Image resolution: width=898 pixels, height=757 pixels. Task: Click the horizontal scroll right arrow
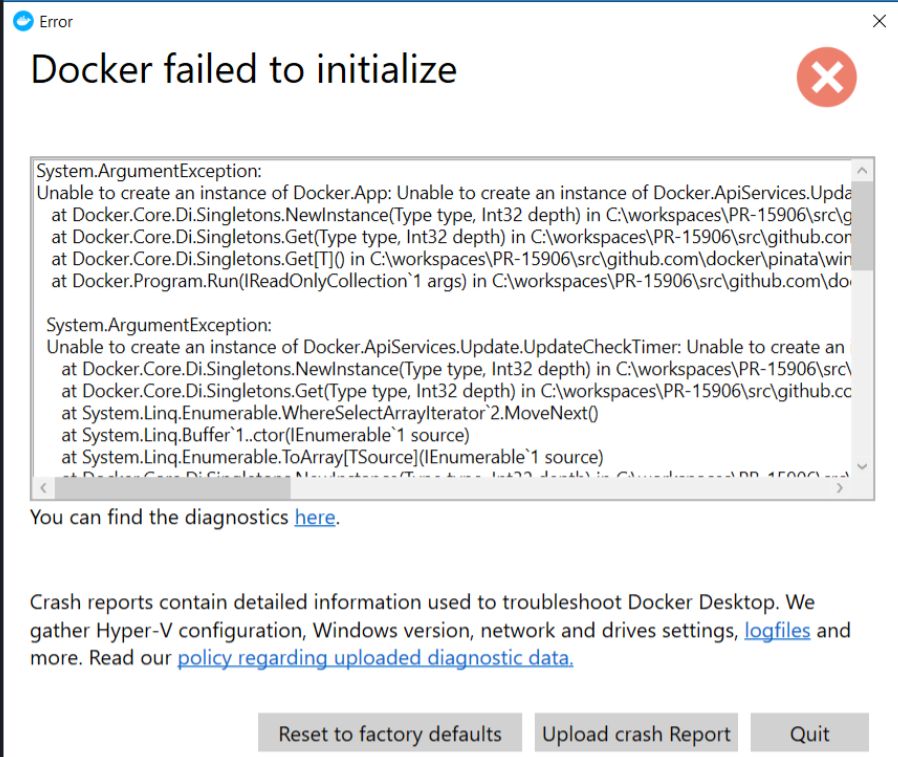pyautogui.click(x=840, y=488)
